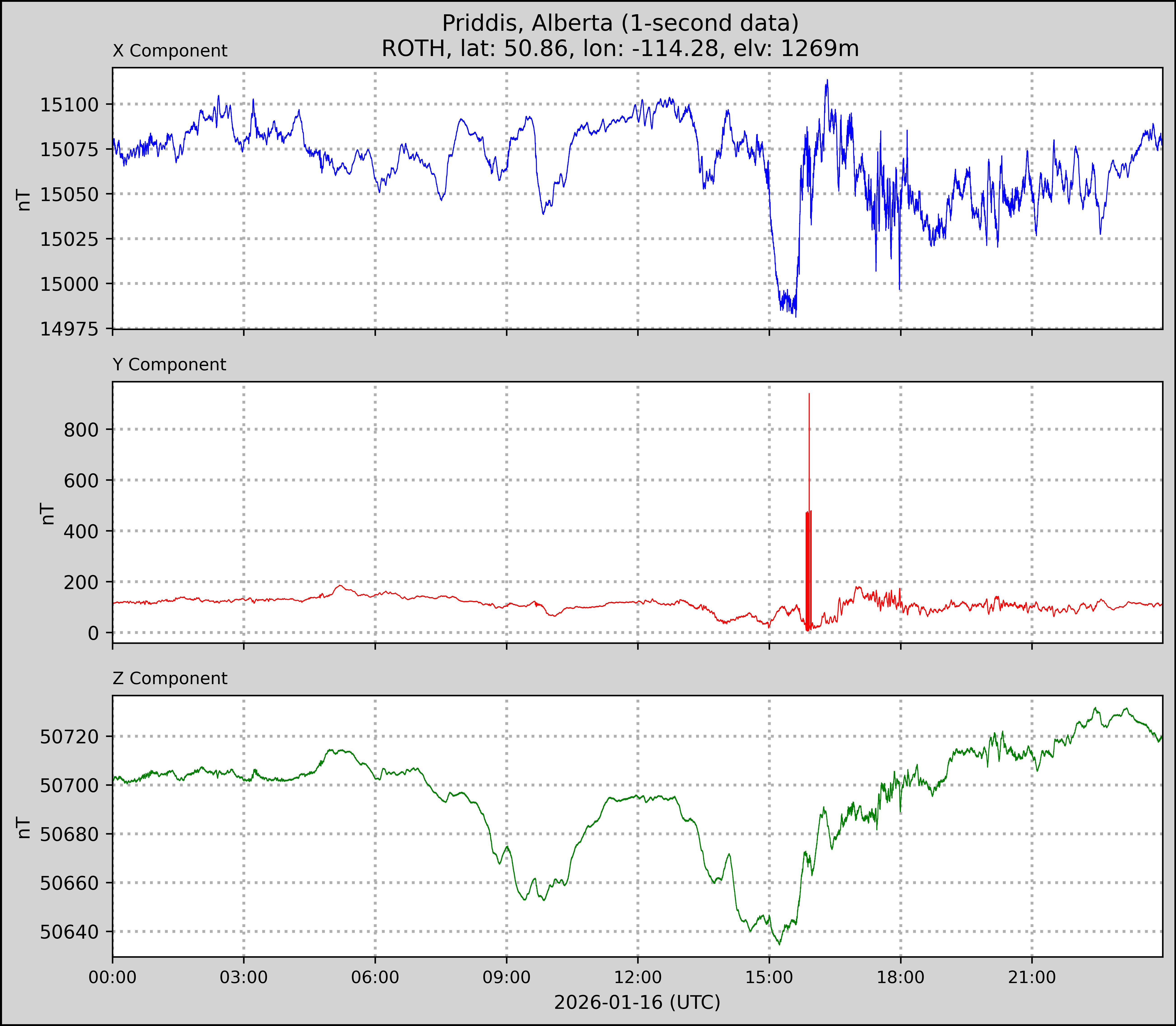
Task: Click the '2026-01-16 (UTC)' date label
Action: coord(637,1002)
